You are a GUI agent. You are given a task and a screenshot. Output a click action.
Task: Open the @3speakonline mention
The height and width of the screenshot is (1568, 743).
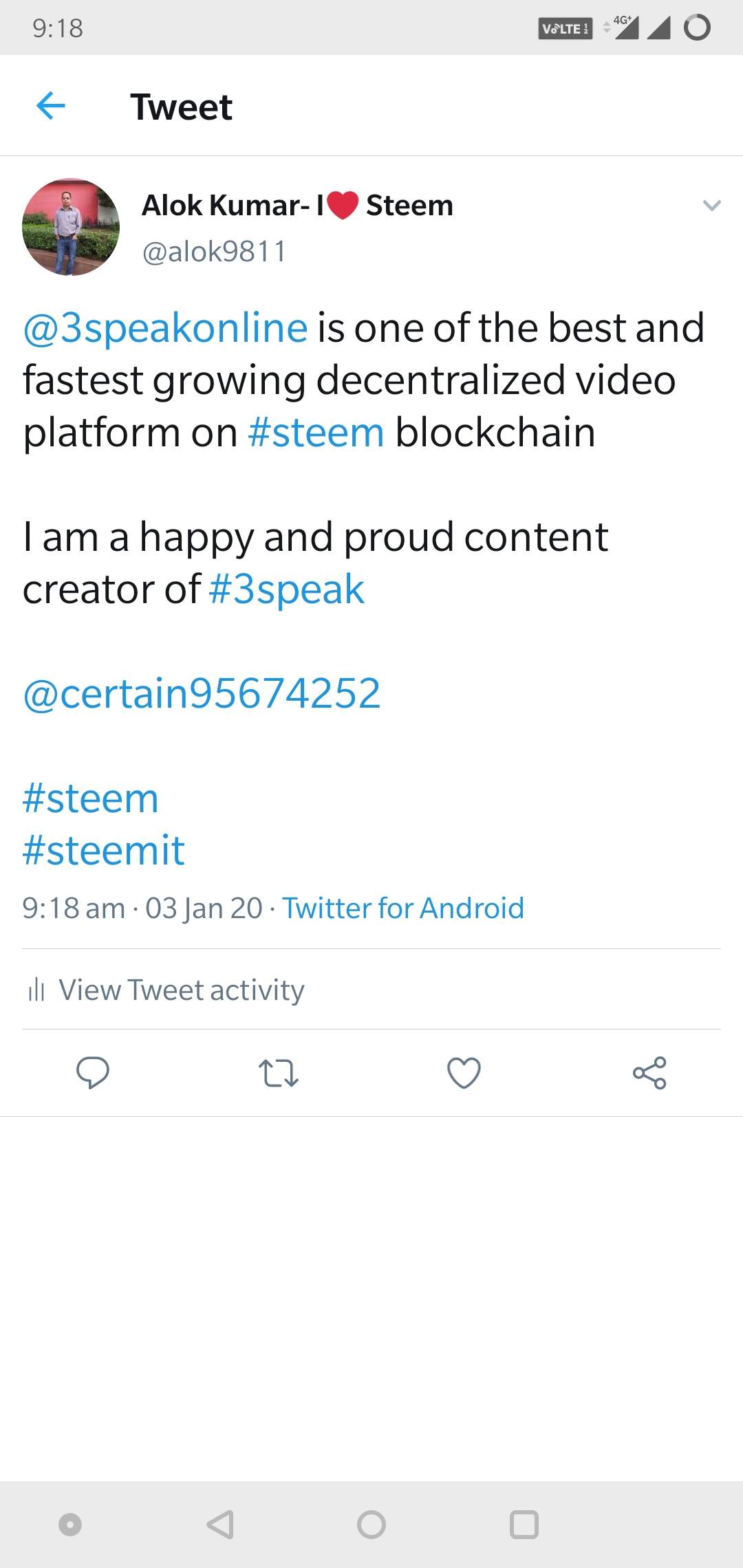click(x=165, y=327)
